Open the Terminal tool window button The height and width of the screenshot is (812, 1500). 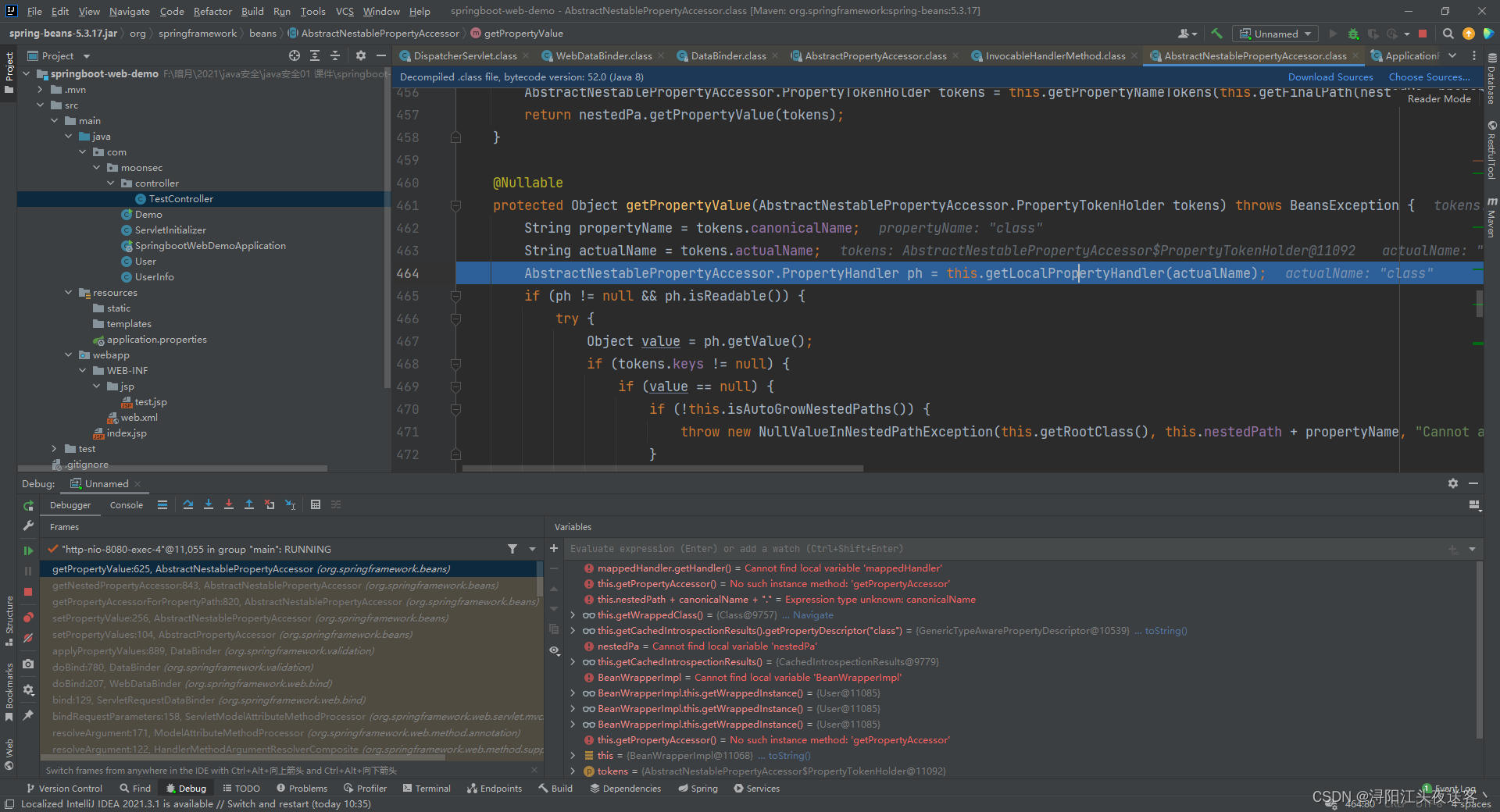[x=427, y=789]
